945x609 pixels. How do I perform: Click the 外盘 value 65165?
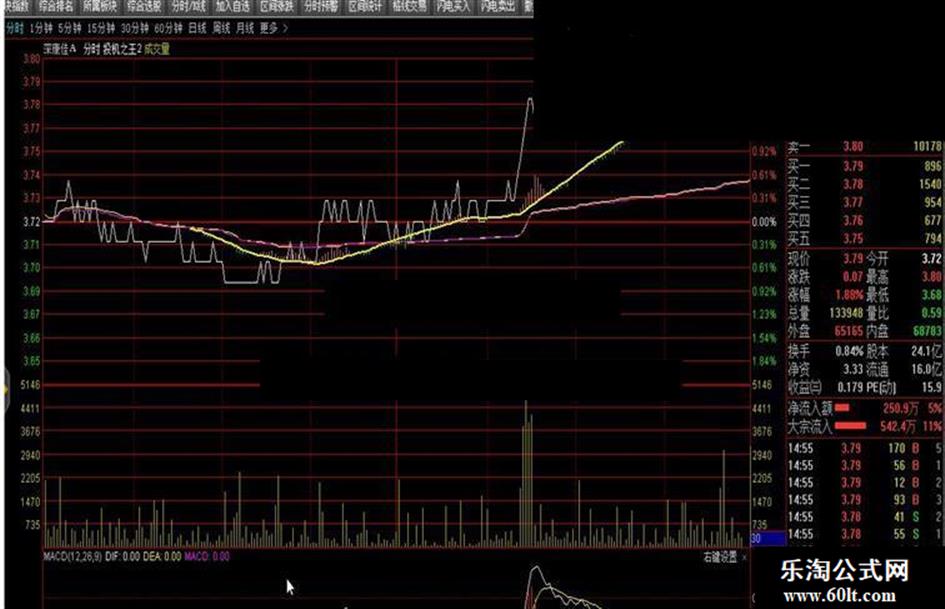click(x=849, y=331)
